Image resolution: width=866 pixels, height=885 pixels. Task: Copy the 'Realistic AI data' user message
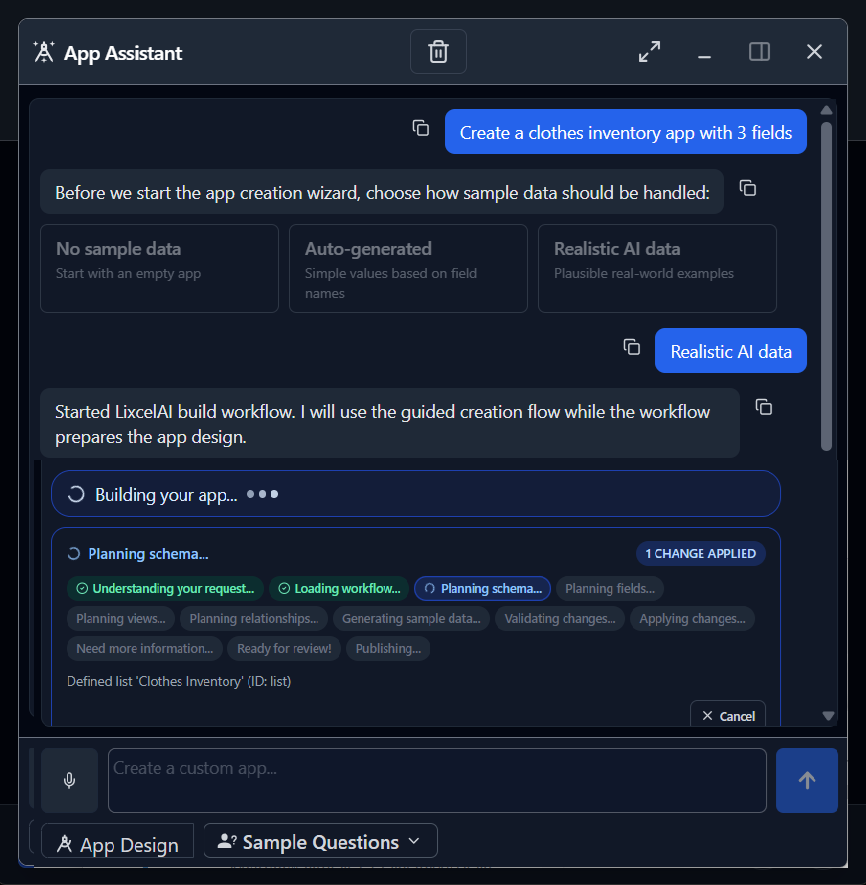631,347
